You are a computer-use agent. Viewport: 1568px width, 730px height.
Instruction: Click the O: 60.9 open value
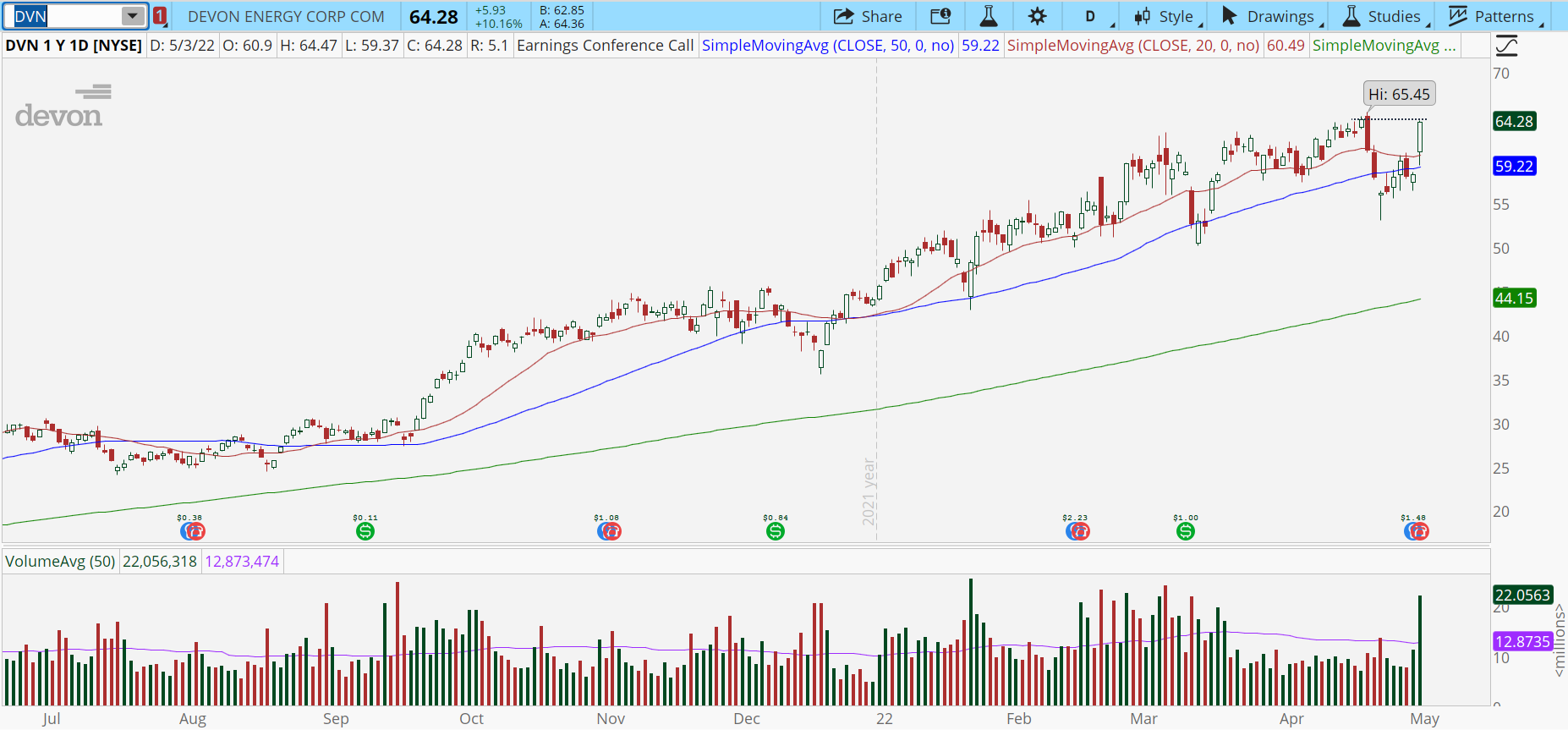[x=247, y=46]
